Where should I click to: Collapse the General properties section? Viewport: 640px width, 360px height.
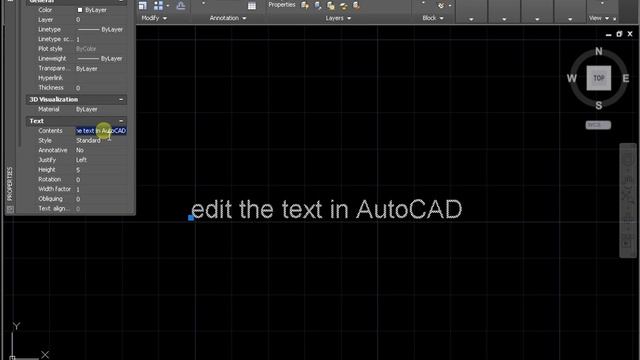pyautogui.click(x=121, y=1)
